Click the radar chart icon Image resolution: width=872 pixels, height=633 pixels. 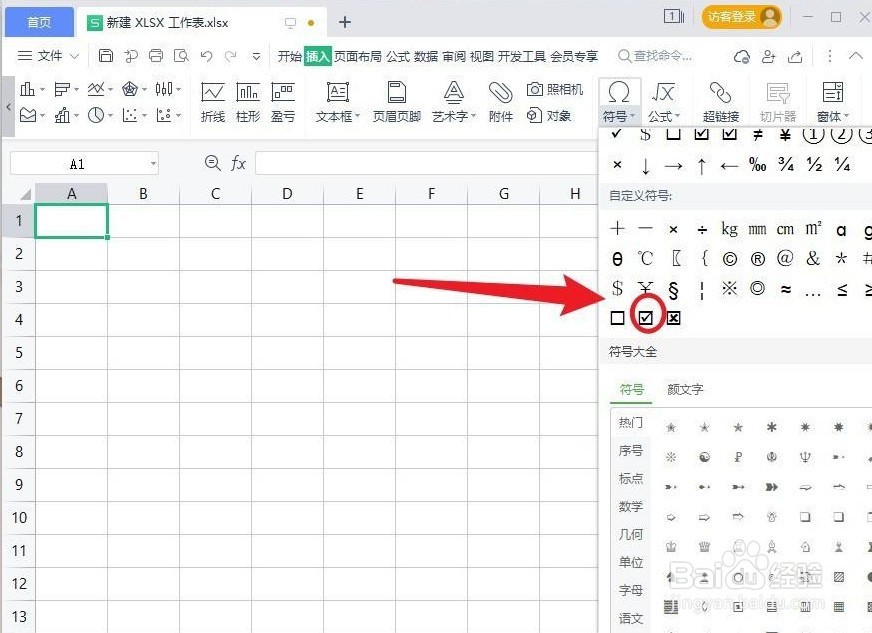[x=131, y=90]
